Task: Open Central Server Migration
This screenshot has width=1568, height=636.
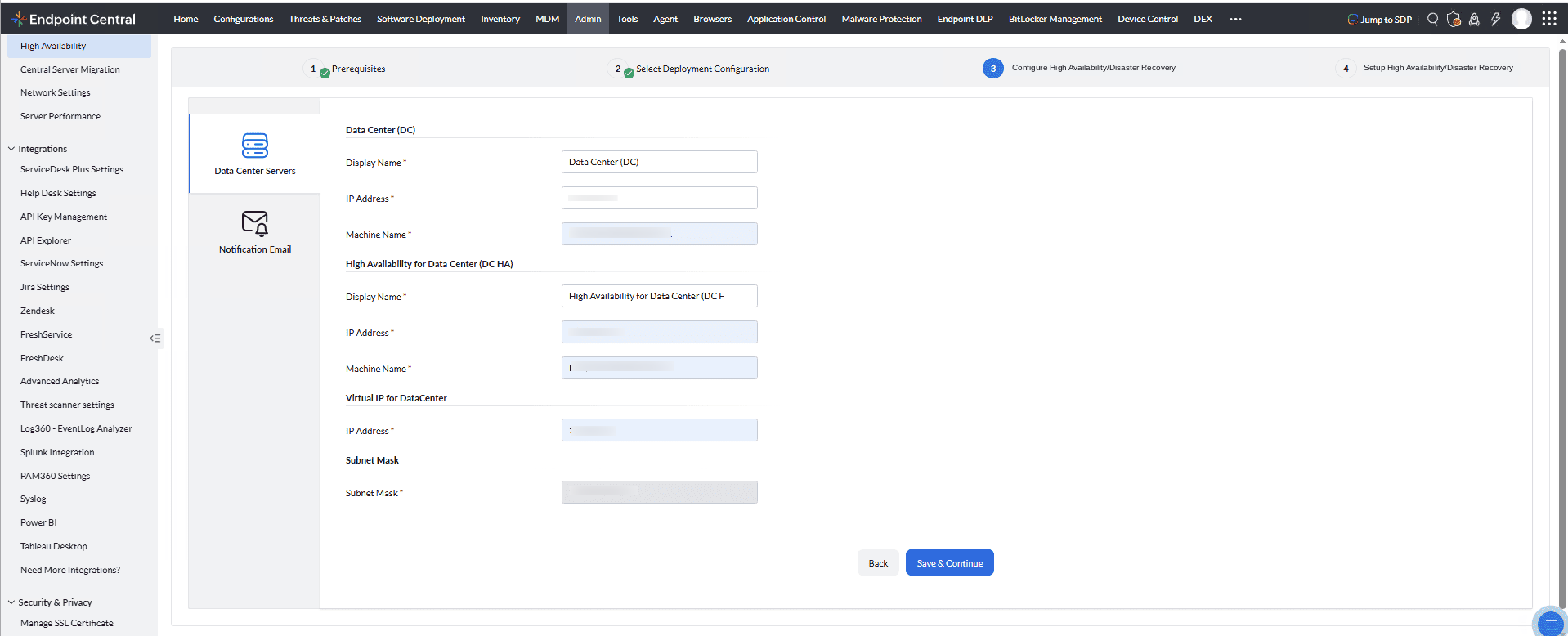Action: point(70,69)
